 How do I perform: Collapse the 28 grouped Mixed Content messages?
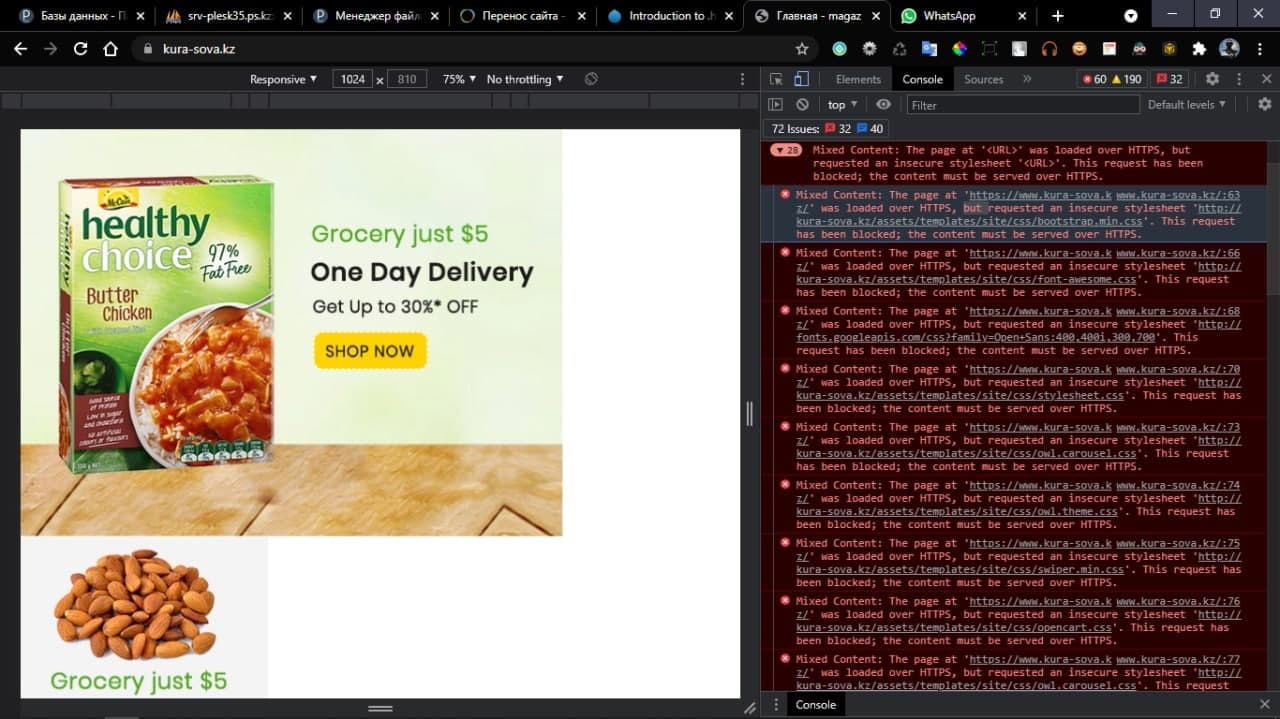tap(785, 150)
